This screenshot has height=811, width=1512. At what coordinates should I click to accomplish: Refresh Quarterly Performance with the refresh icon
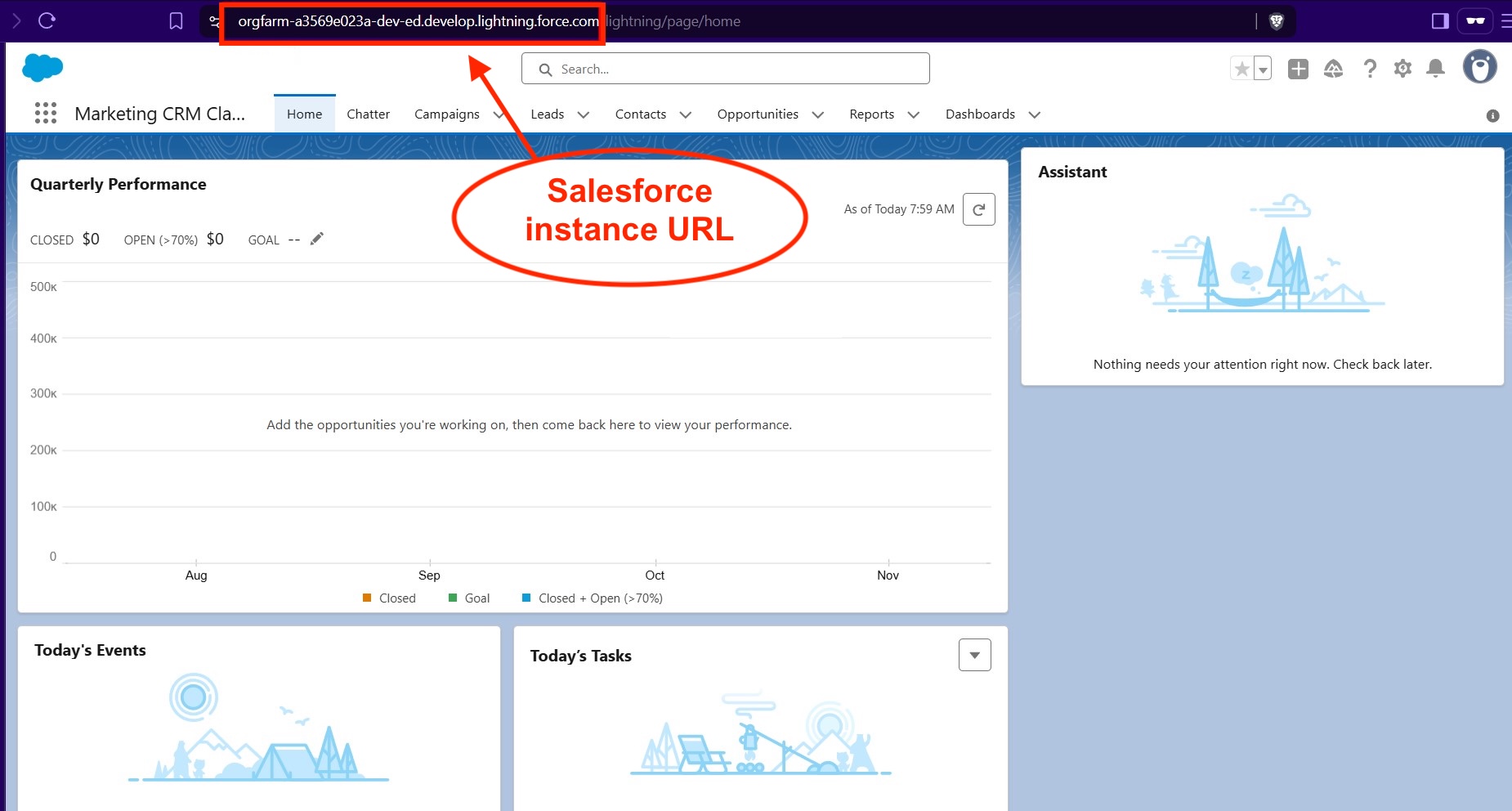pos(979,208)
